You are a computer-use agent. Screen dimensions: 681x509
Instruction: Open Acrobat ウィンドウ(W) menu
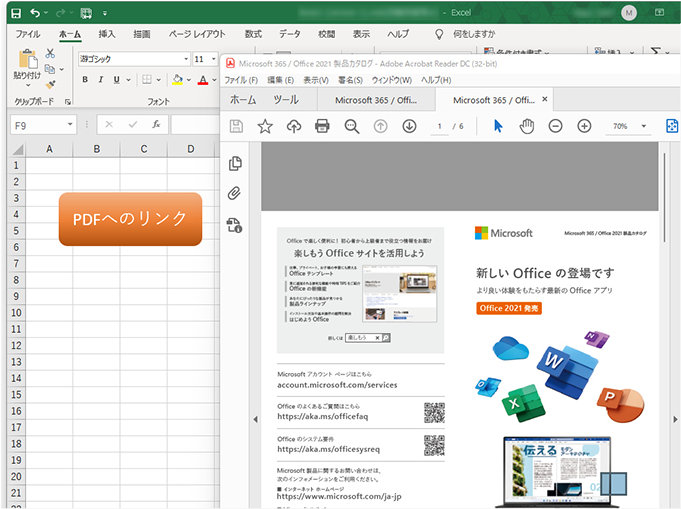click(x=392, y=80)
